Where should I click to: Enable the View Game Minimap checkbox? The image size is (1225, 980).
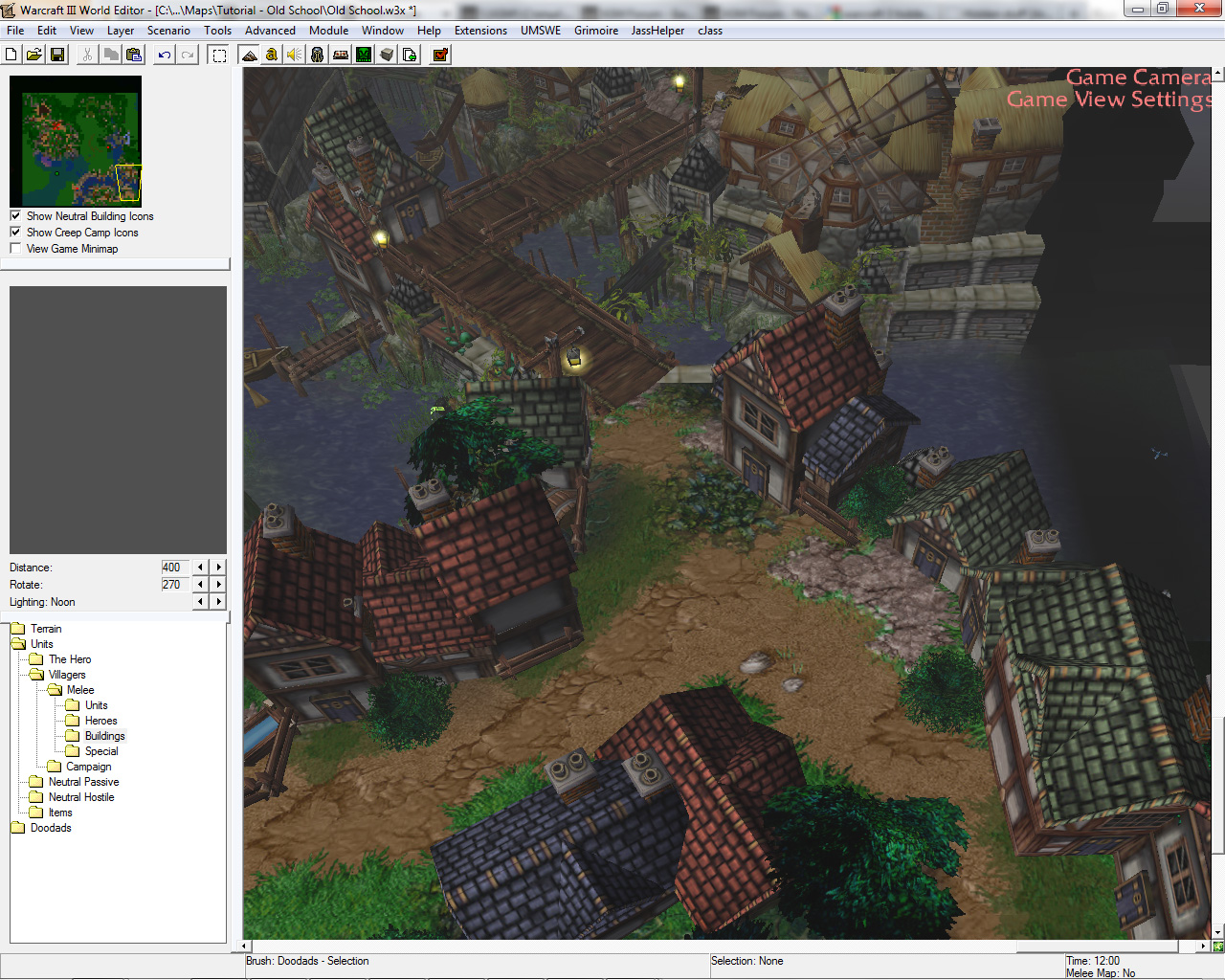(15, 249)
